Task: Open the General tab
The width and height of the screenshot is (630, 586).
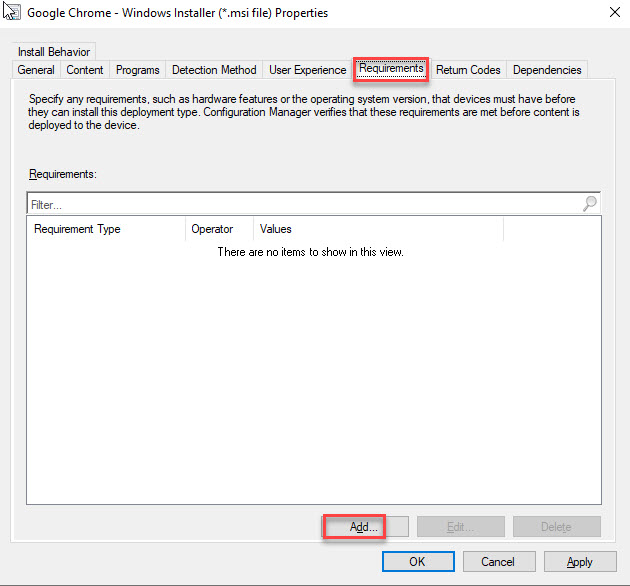Action: [36, 70]
